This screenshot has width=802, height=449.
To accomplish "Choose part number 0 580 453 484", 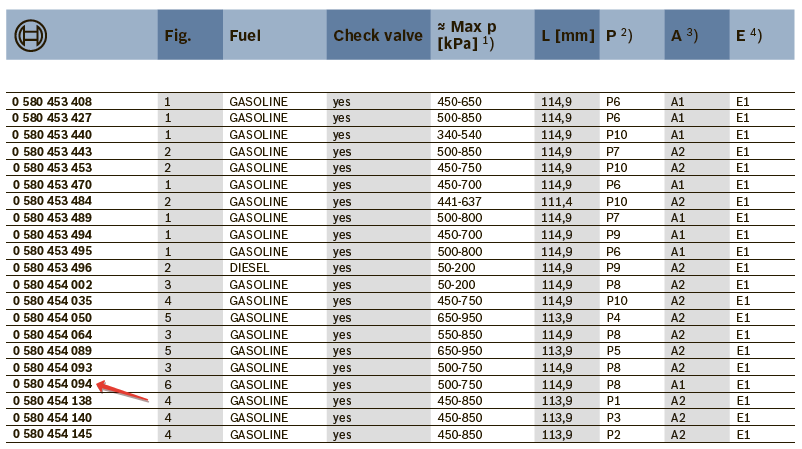I will tap(52, 201).
